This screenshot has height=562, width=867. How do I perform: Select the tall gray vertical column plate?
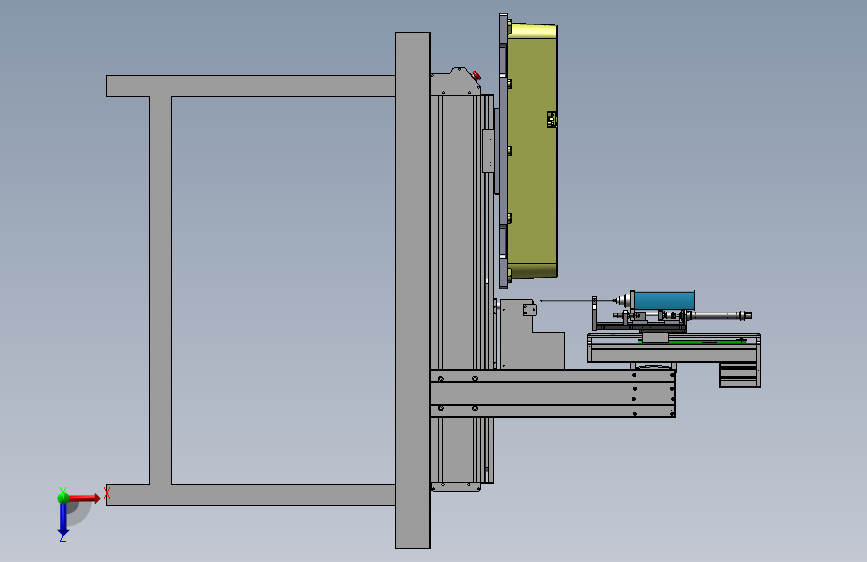pyautogui.click(x=412, y=290)
